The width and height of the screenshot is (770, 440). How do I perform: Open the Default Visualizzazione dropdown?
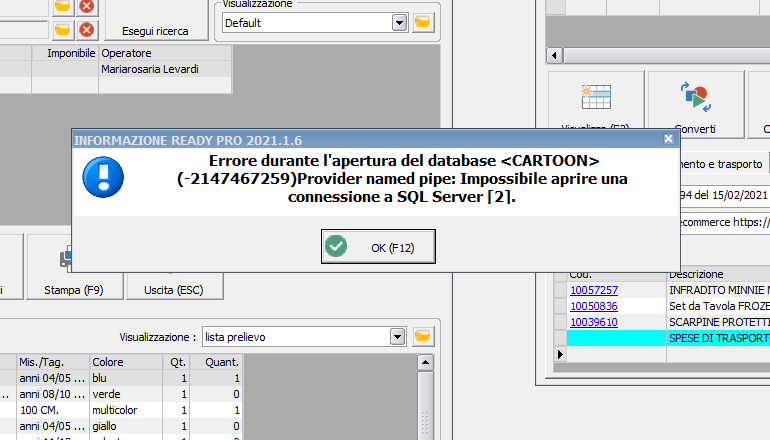pos(399,23)
